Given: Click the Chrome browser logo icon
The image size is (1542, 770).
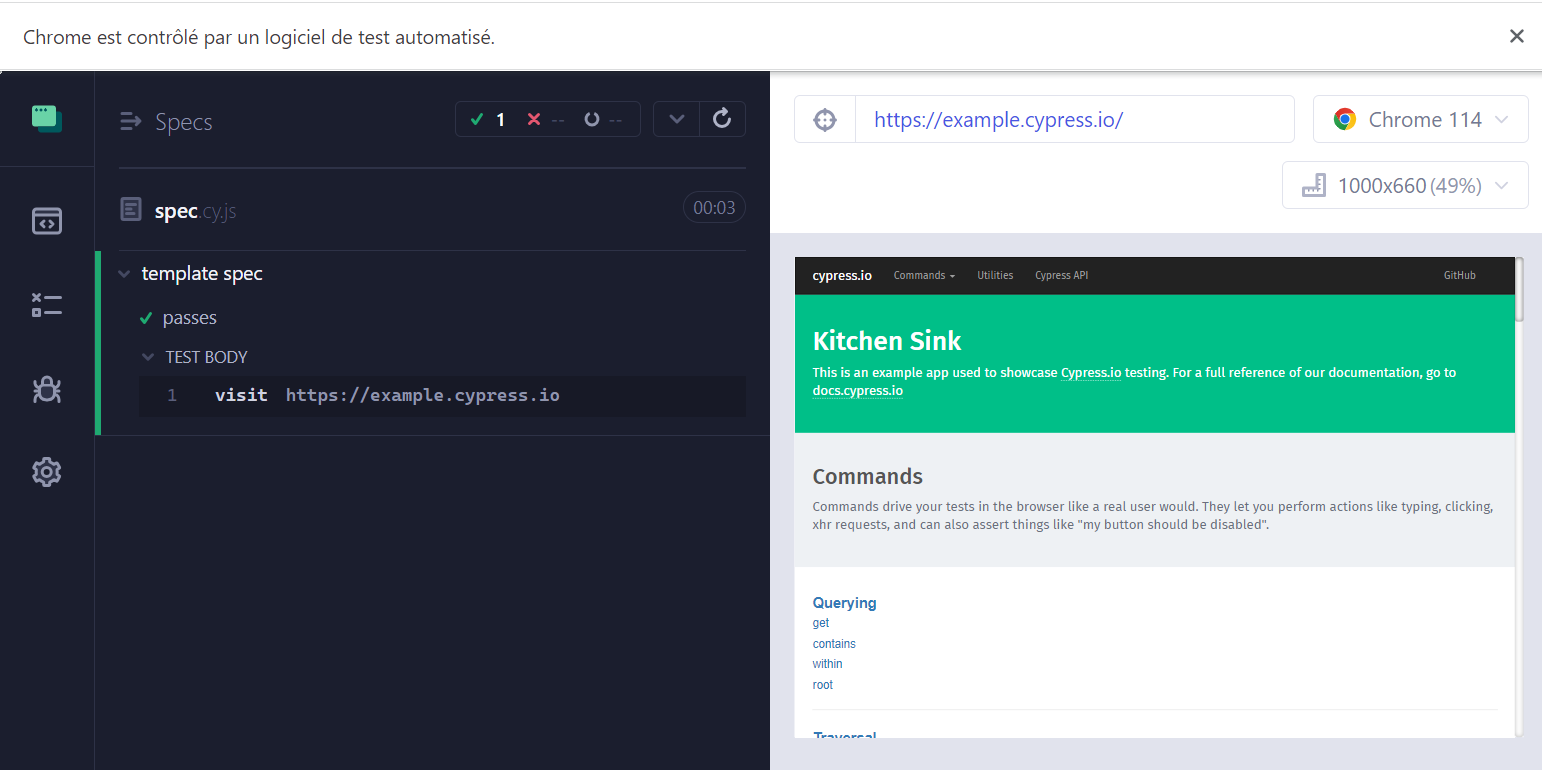Looking at the screenshot, I should 1345,120.
